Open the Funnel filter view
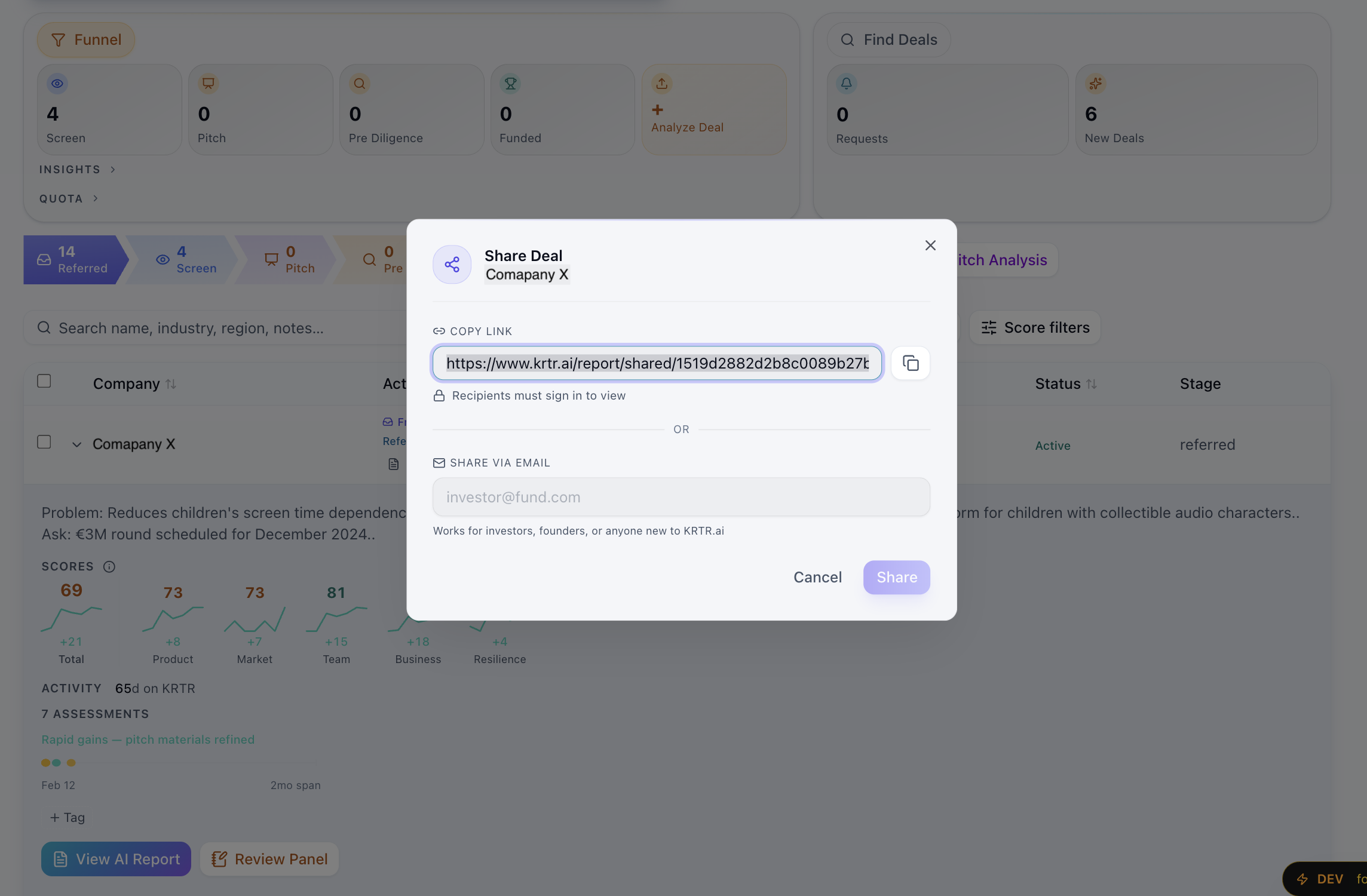The image size is (1367, 896). [85, 39]
